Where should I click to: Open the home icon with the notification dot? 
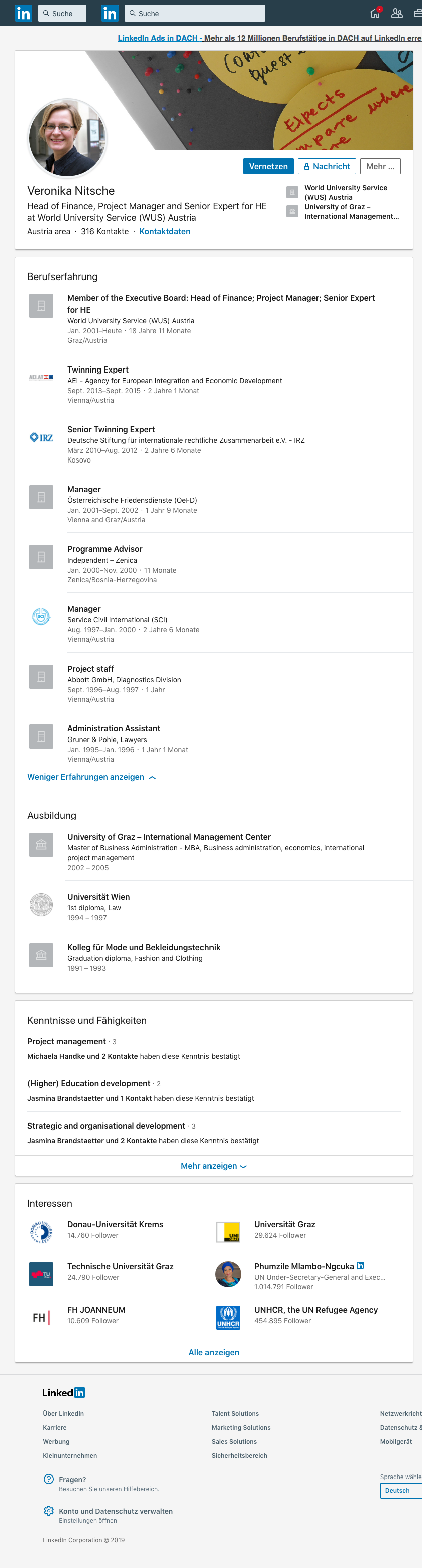click(x=375, y=13)
